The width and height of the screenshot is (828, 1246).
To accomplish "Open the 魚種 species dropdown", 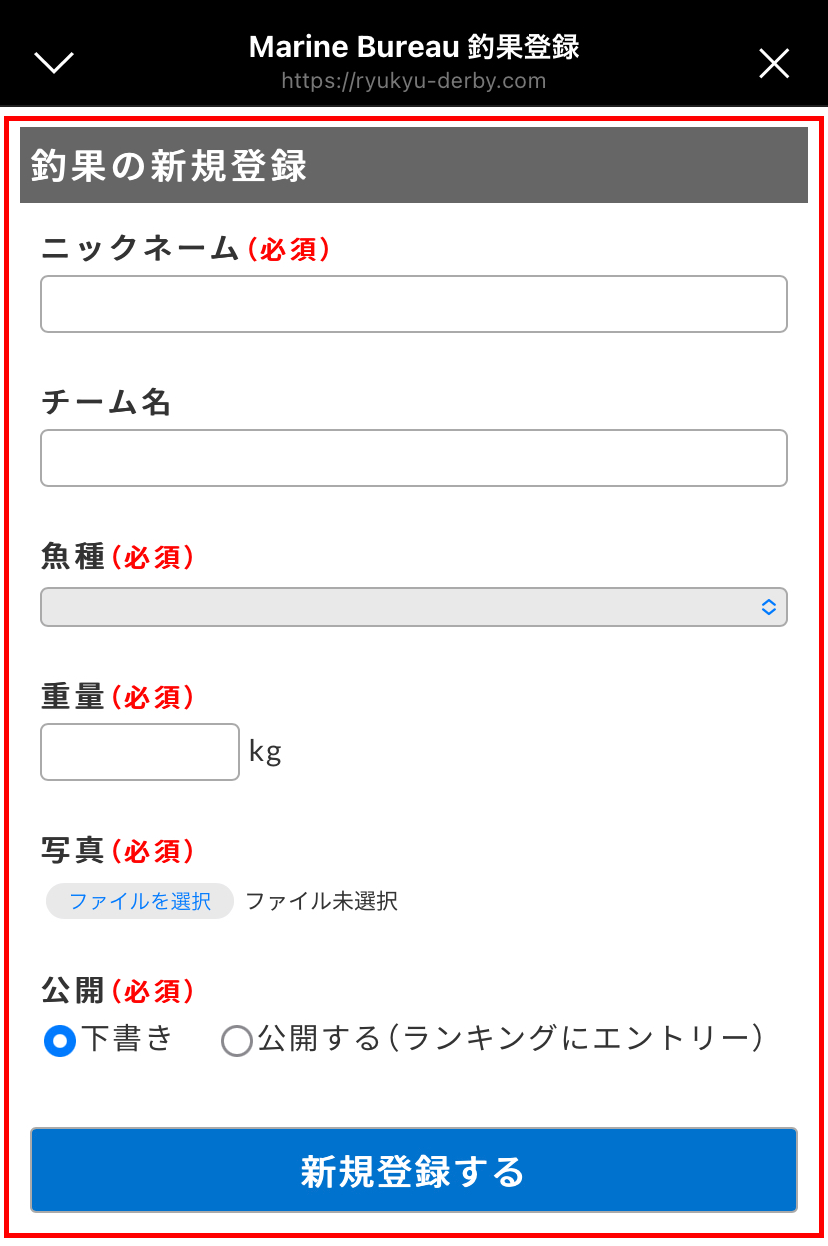I will point(413,606).
